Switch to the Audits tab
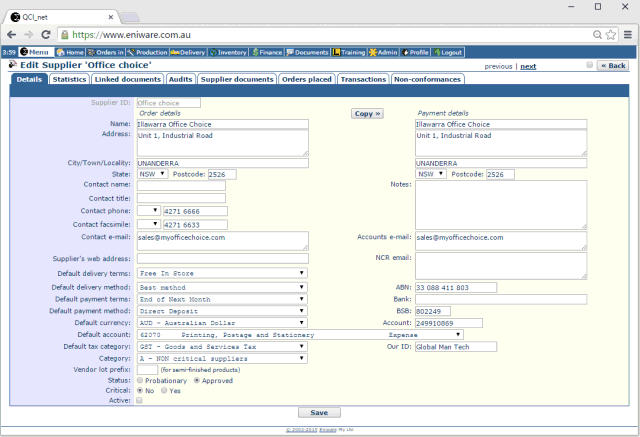The image size is (640, 437). click(x=180, y=79)
